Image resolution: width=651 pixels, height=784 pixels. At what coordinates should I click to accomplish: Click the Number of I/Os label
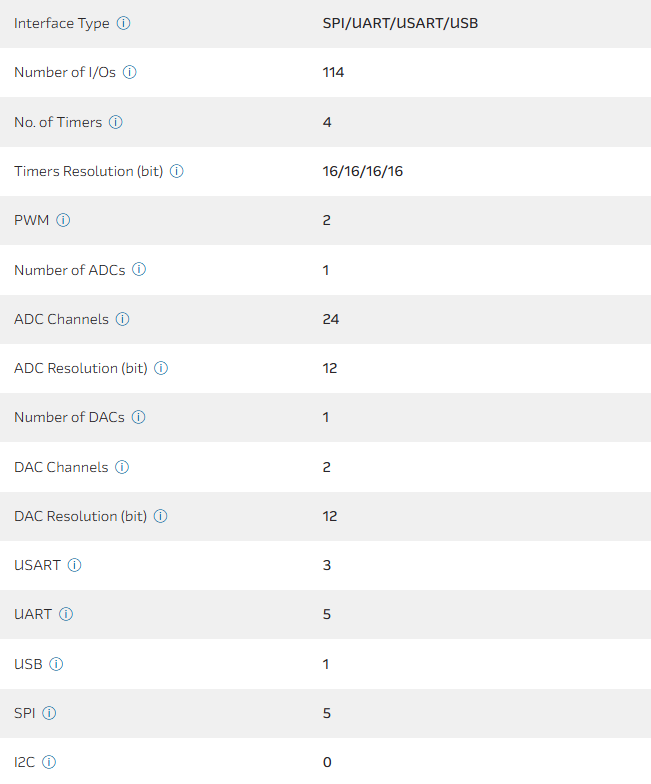pyautogui.click(x=65, y=72)
